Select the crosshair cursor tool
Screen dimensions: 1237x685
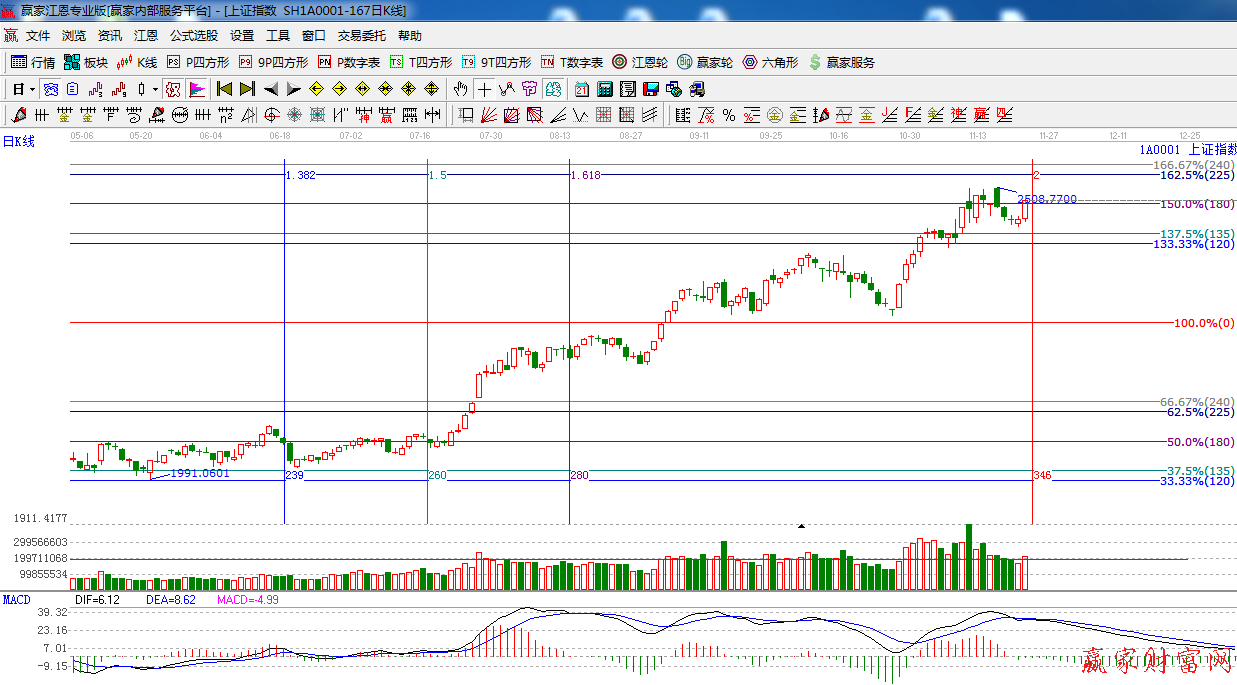pyautogui.click(x=484, y=89)
